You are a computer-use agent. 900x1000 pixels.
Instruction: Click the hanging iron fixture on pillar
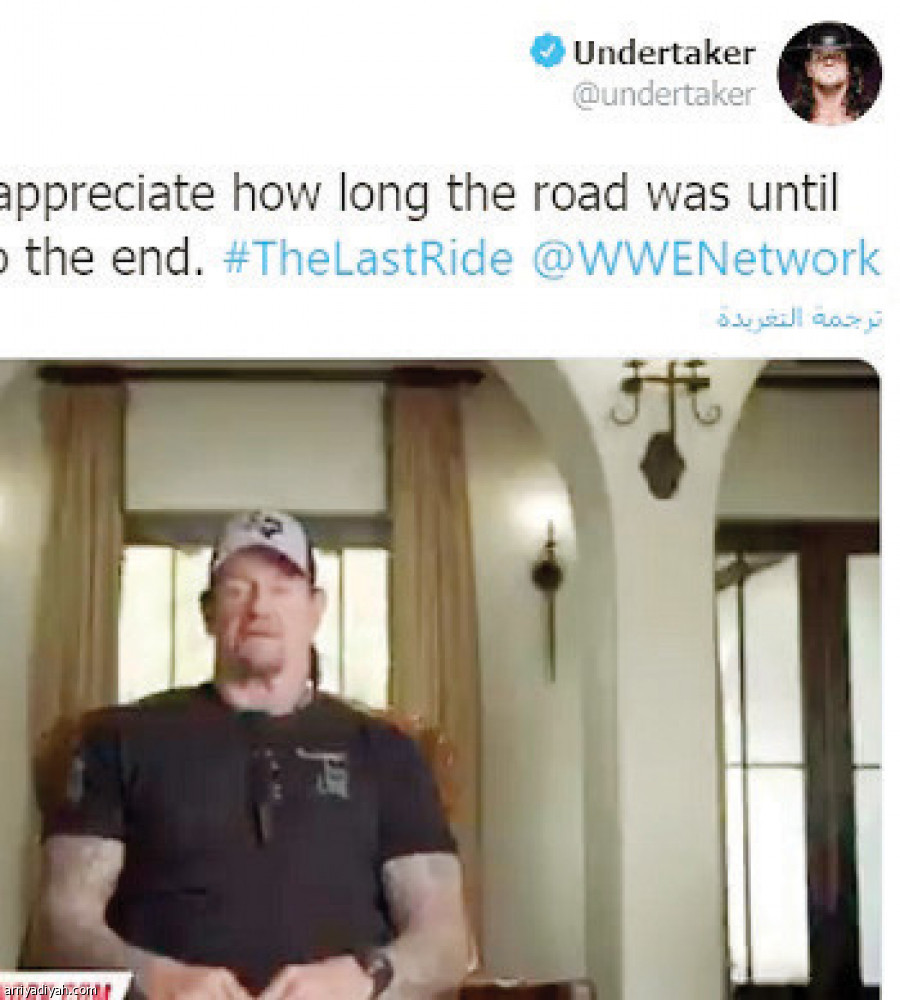(x=665, y=429)
